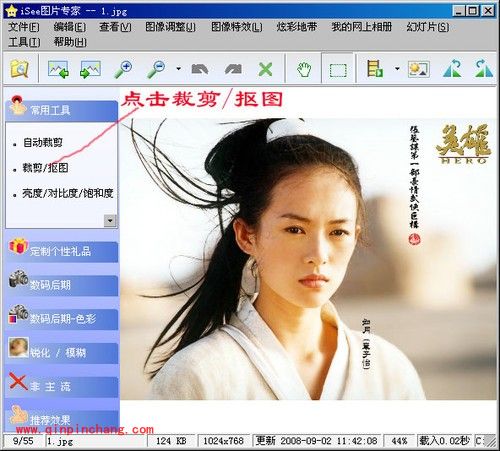Click the 裁剪/抠图 link
Image resolution: width=500 pixels, height=451 pixels.
(45, 168)
